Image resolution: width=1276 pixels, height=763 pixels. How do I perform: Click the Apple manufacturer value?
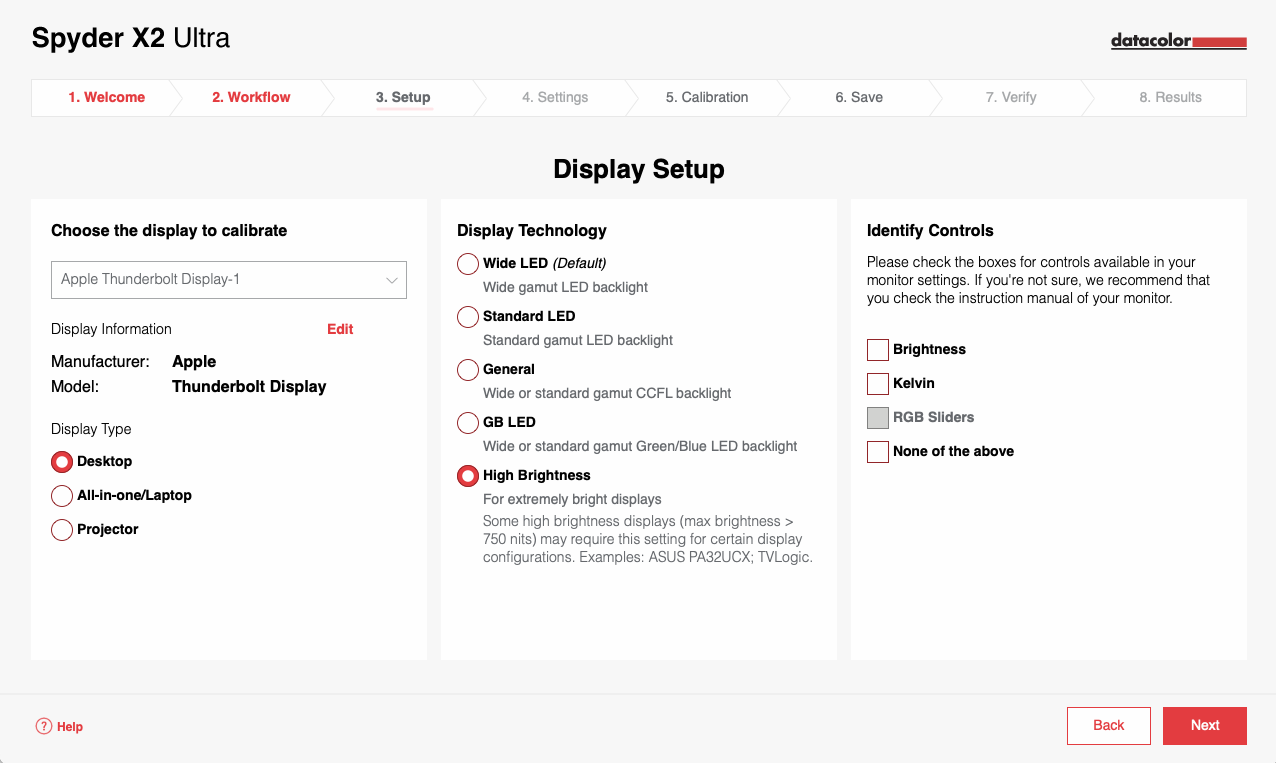point(194,362)
